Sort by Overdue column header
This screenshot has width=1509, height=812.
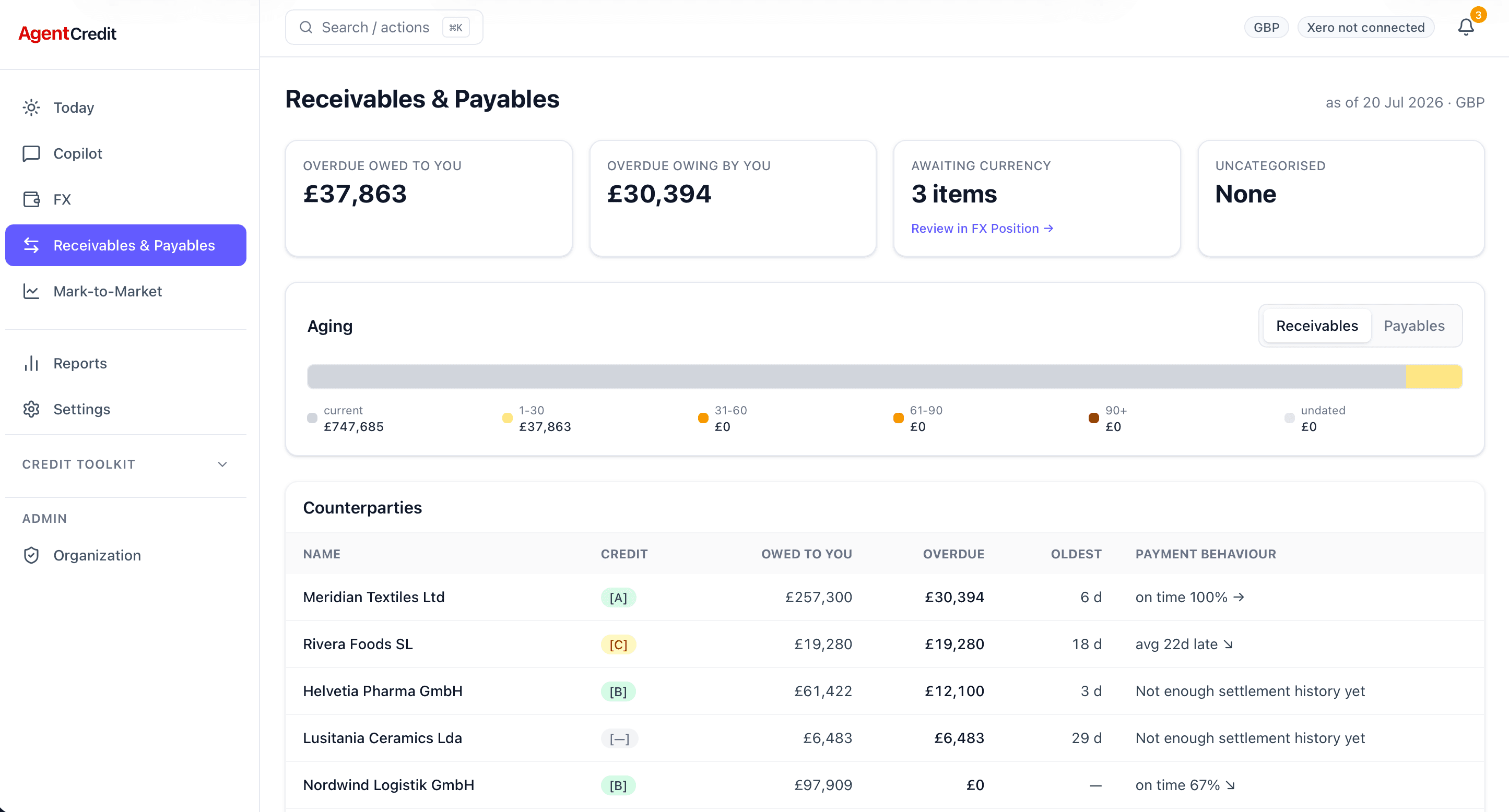point(953,554)
